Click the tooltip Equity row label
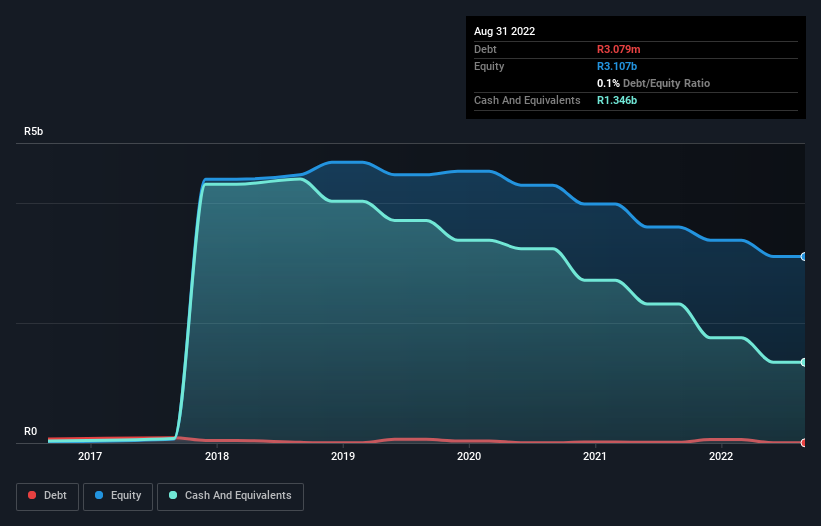The width and height of the screenshot is (821, 526). pyautogui.click(x=489, y=66)
